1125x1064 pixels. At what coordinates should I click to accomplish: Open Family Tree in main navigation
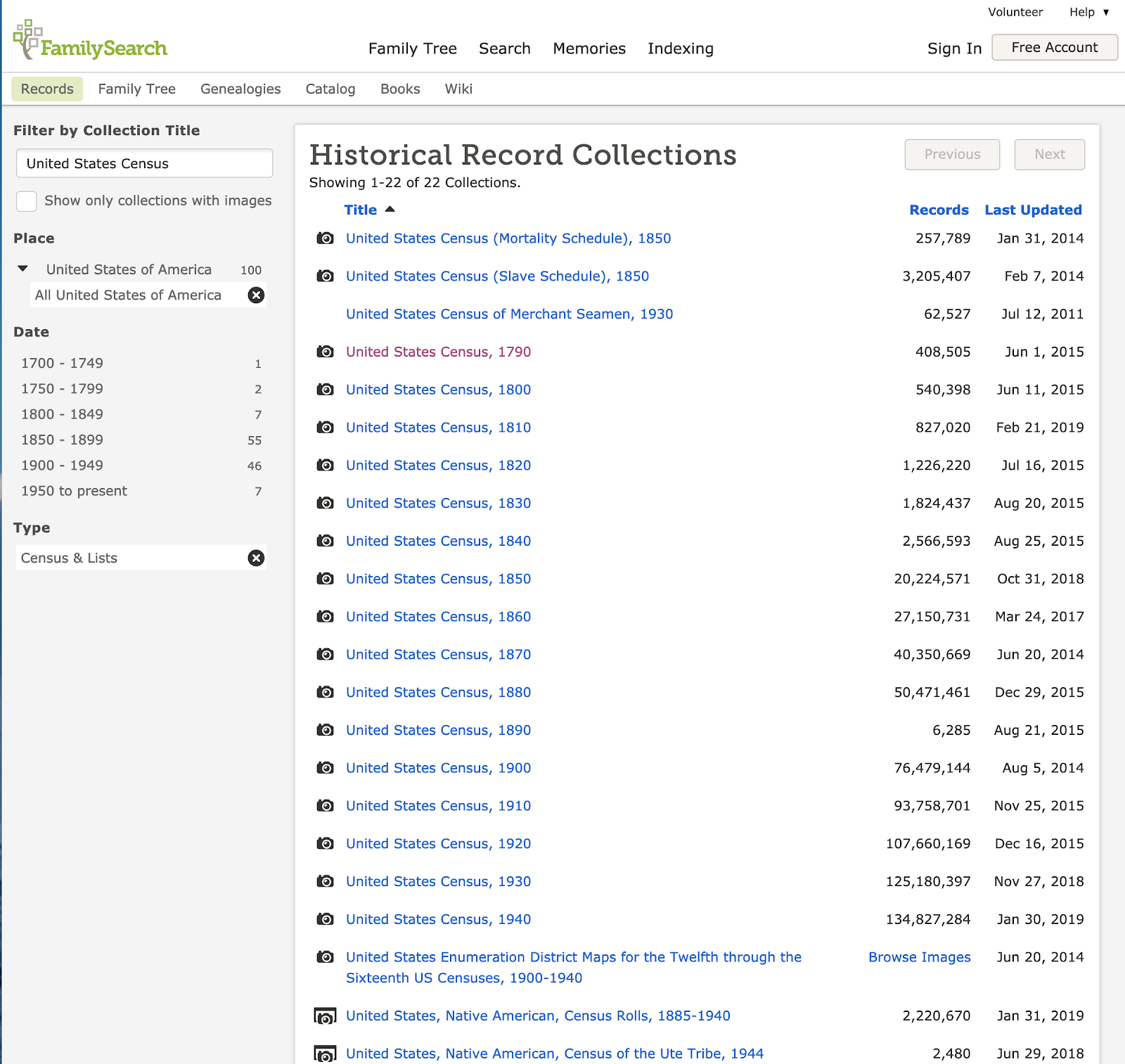pyautogui.click(x=413, y=49)
